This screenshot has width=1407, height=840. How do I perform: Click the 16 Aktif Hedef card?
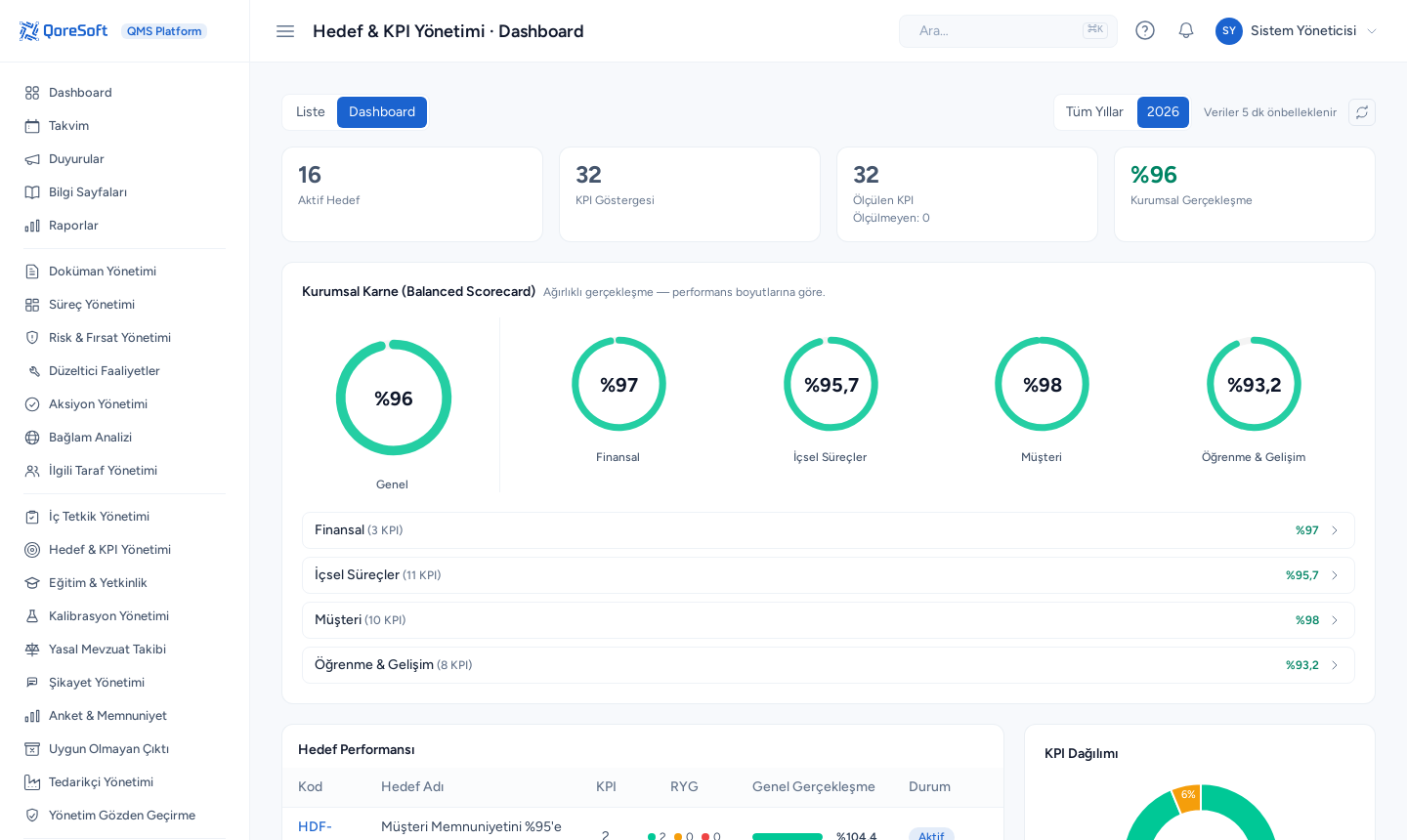[412, 194]
